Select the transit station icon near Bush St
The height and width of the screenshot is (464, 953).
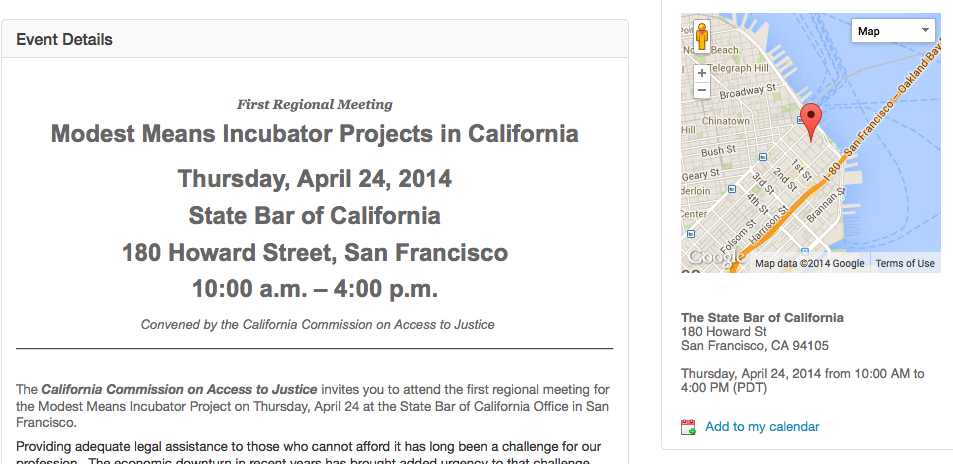(763, 156)
